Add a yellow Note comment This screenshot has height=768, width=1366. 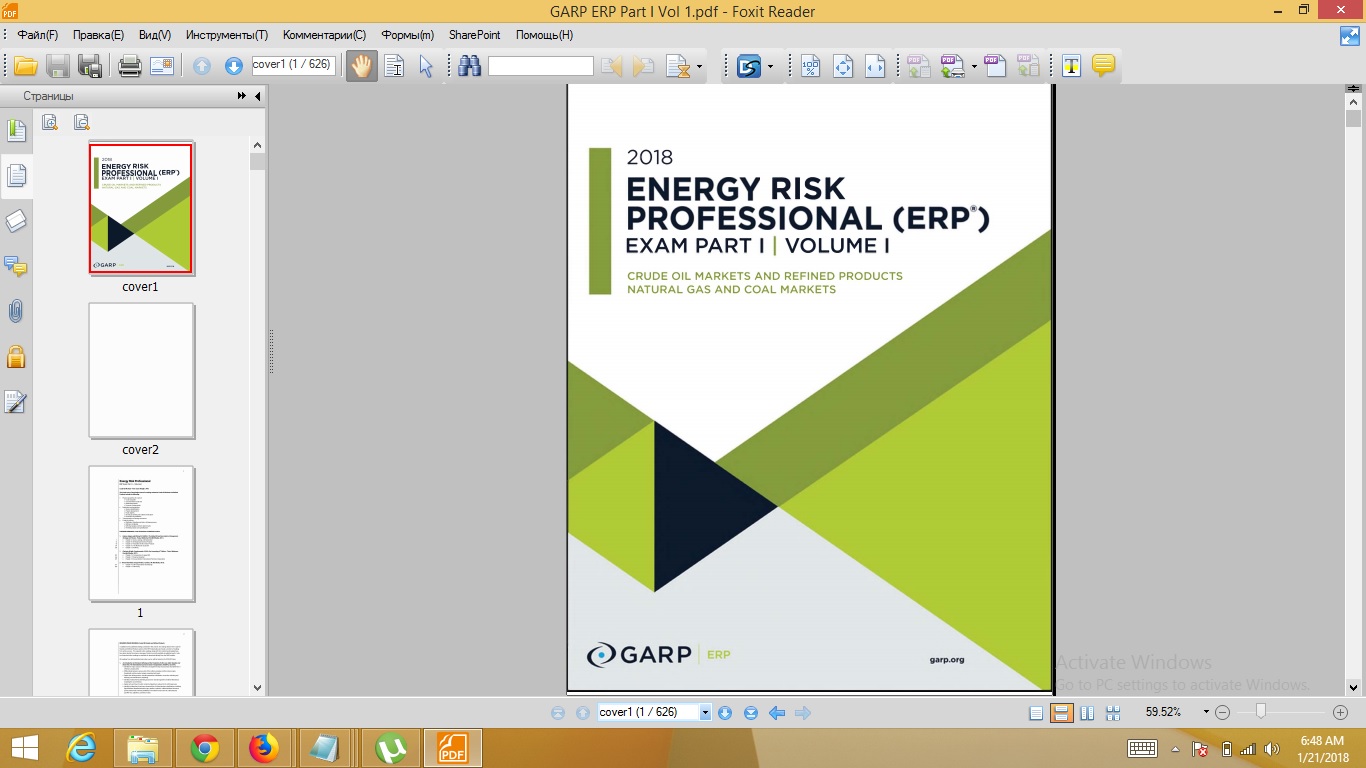pos(1104,67)
